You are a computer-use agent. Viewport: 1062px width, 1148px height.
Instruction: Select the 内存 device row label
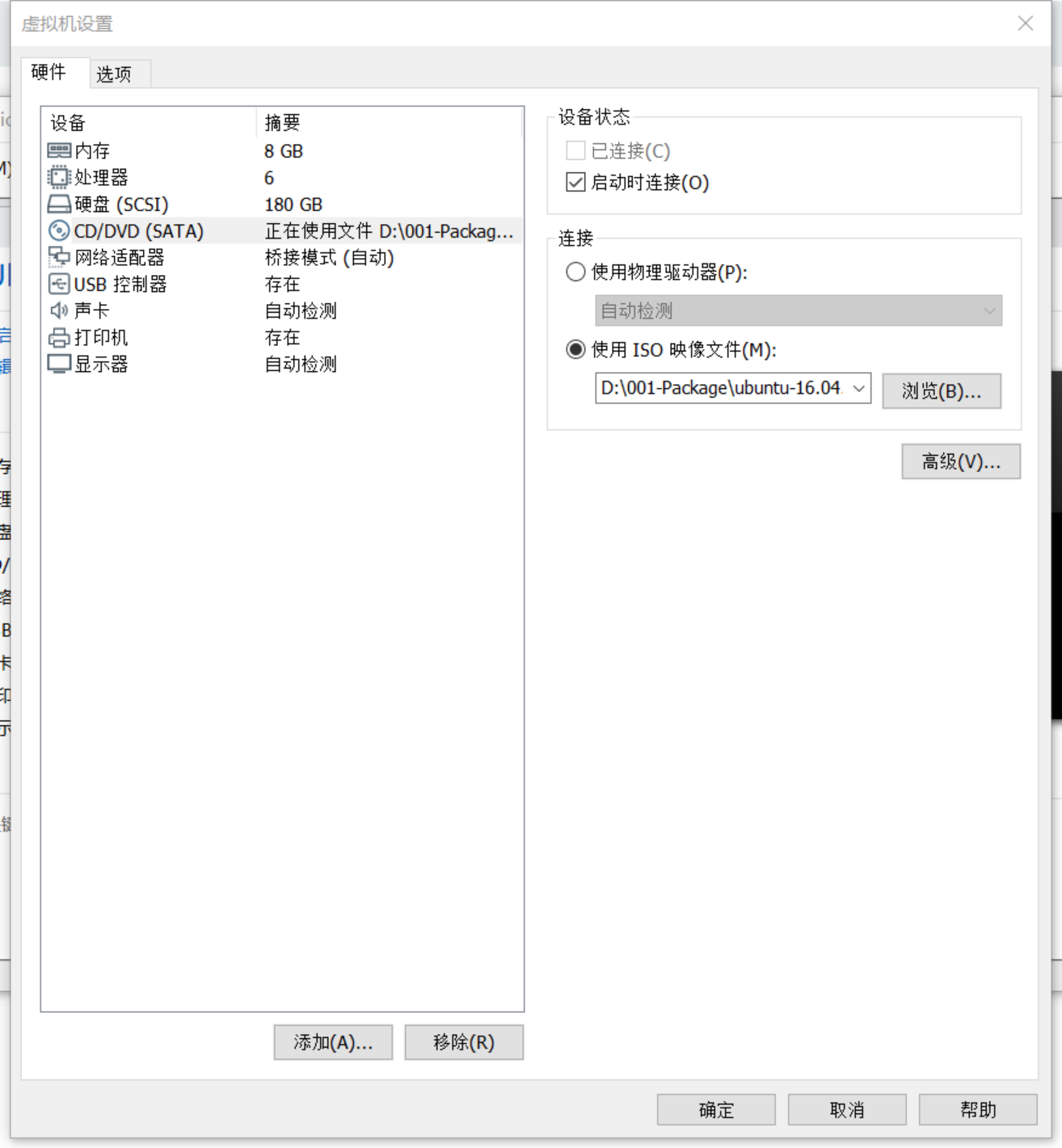tap(92, 150)
